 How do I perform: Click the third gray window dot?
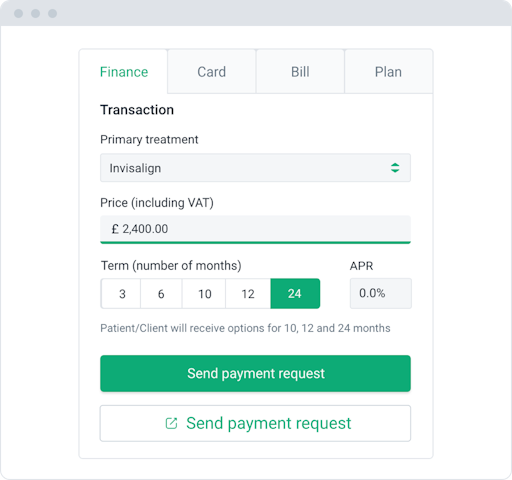[x=52, y=13]
